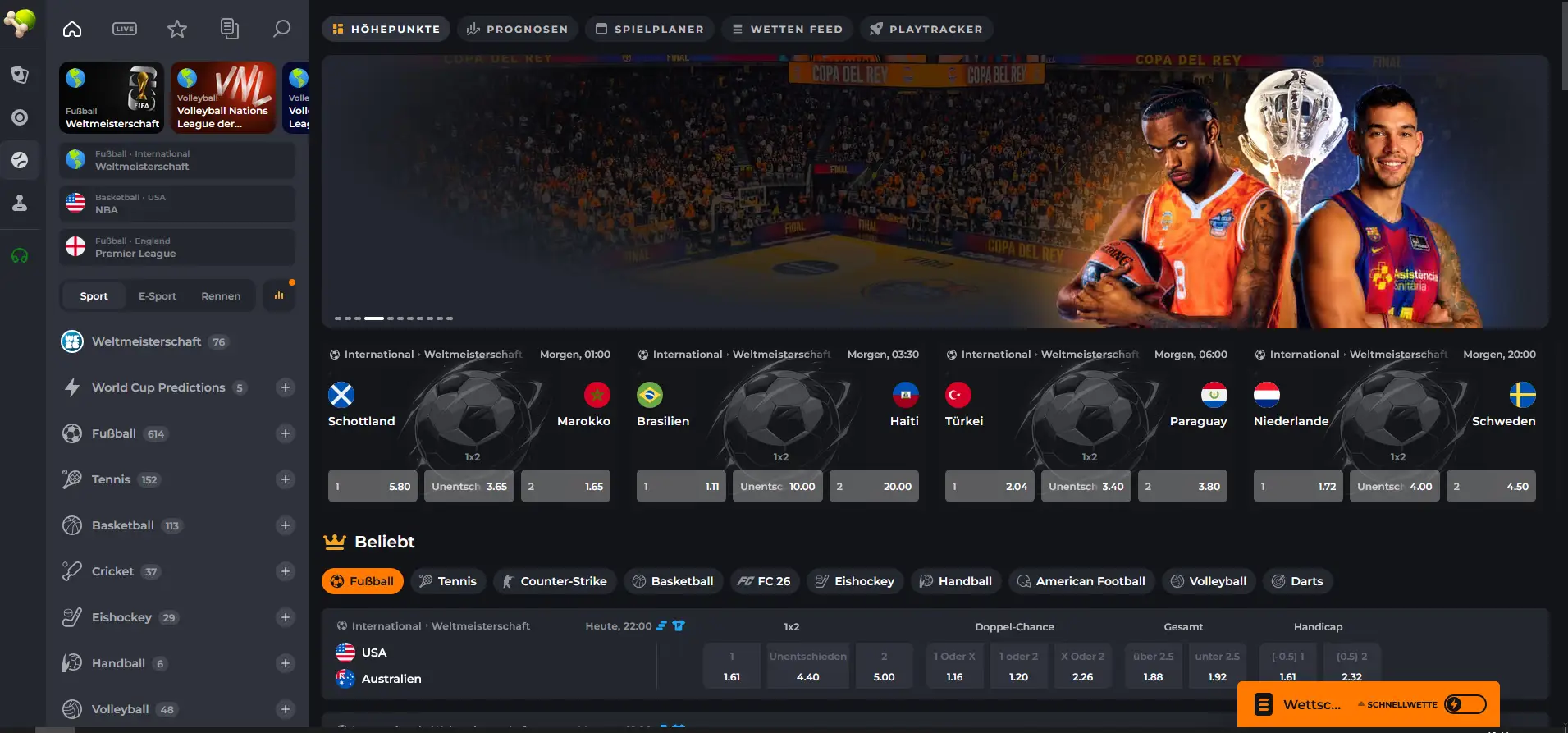Click the stats icon next to Heute, 22:00
1568x733 pixels.
(x=661, y=625)
